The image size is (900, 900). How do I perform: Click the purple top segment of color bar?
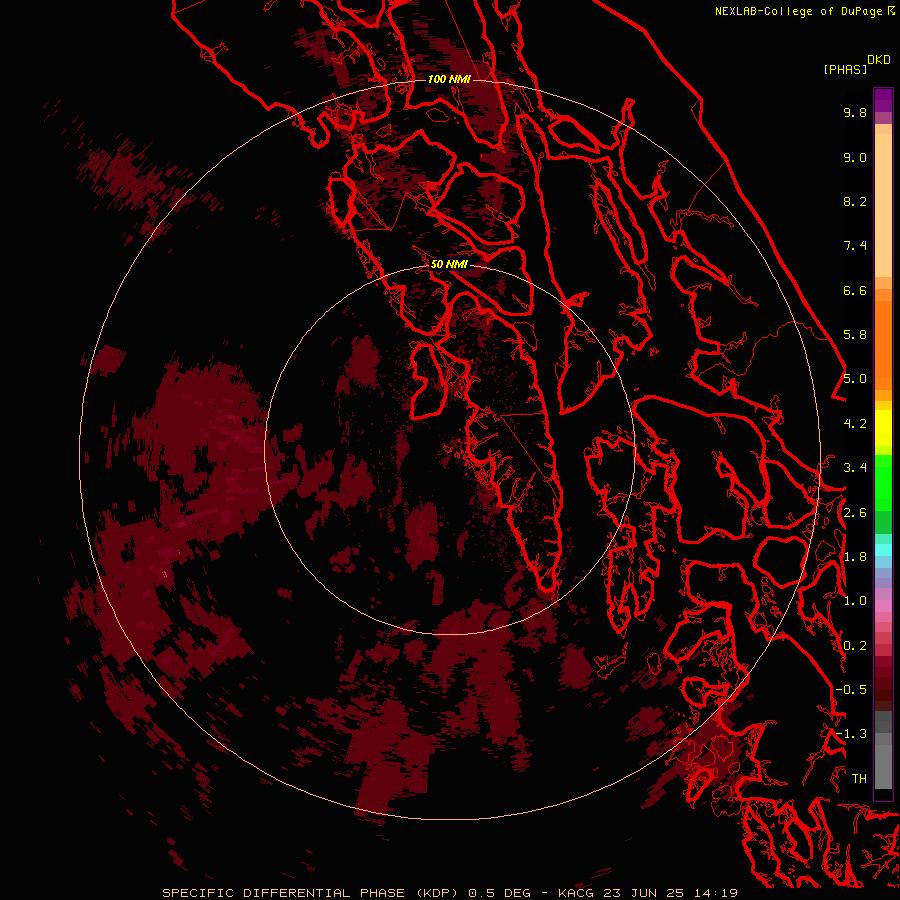[x=883, y=100]
